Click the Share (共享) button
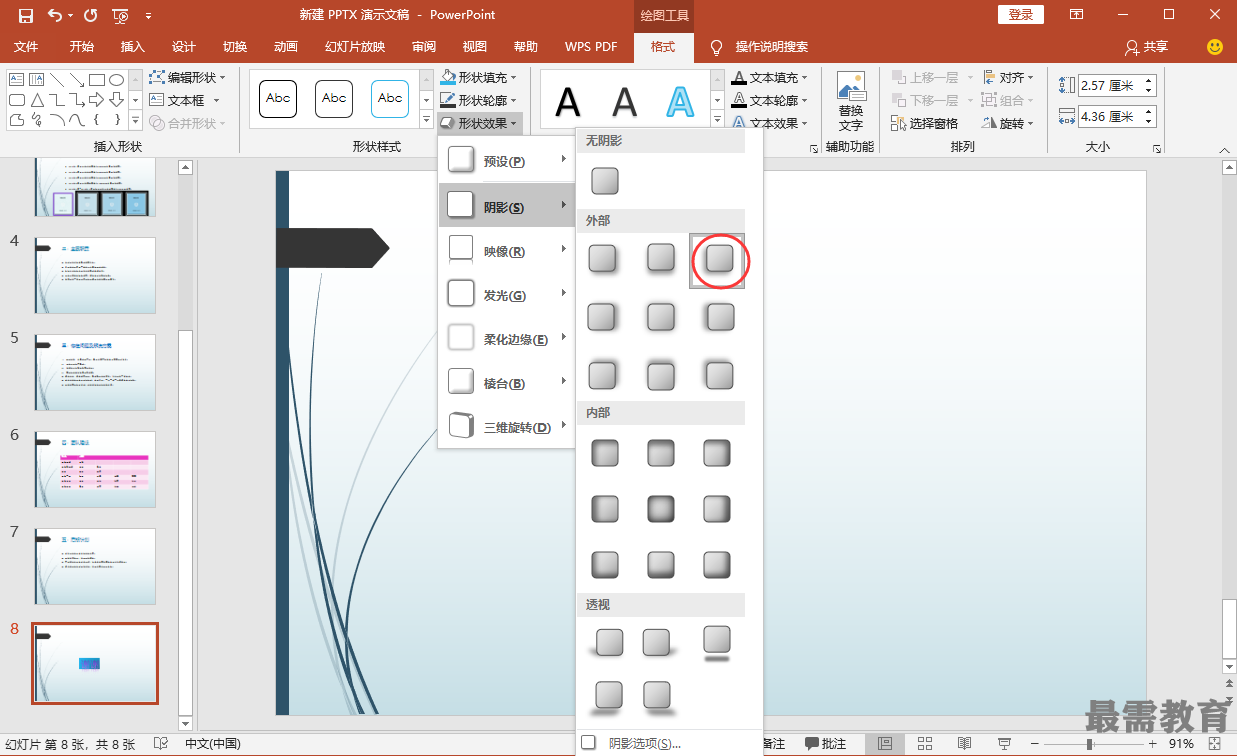 click(1147, 47)
